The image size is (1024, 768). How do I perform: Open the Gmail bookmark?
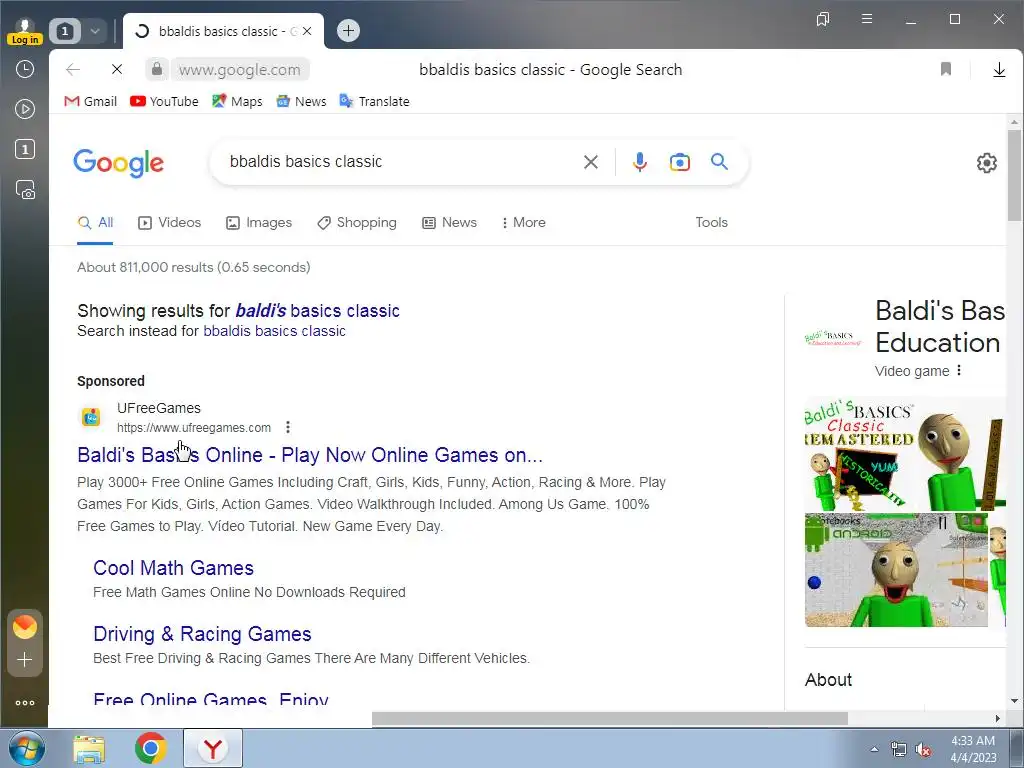(x=91, y=101)
